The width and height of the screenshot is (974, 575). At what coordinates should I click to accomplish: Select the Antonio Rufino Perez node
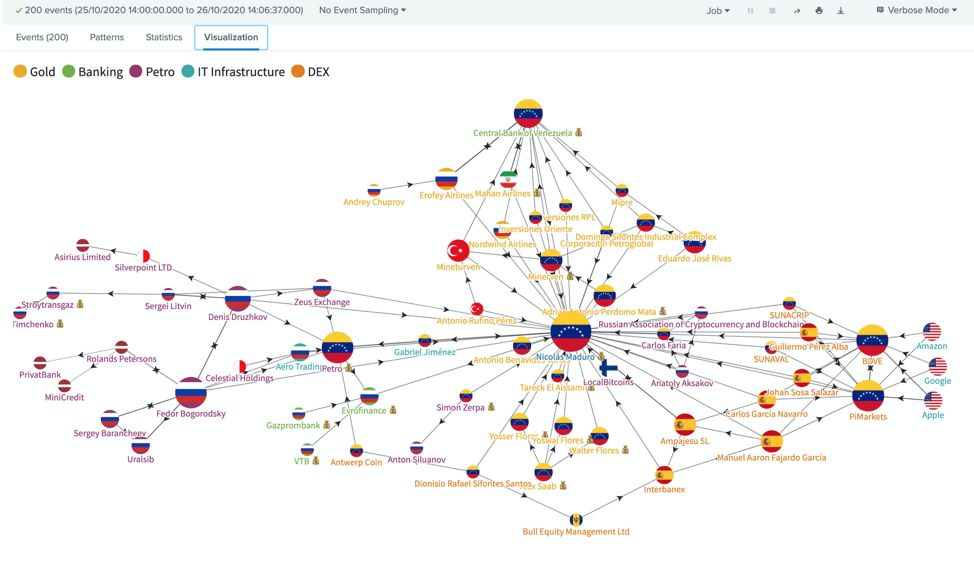[x=477, y=309]
